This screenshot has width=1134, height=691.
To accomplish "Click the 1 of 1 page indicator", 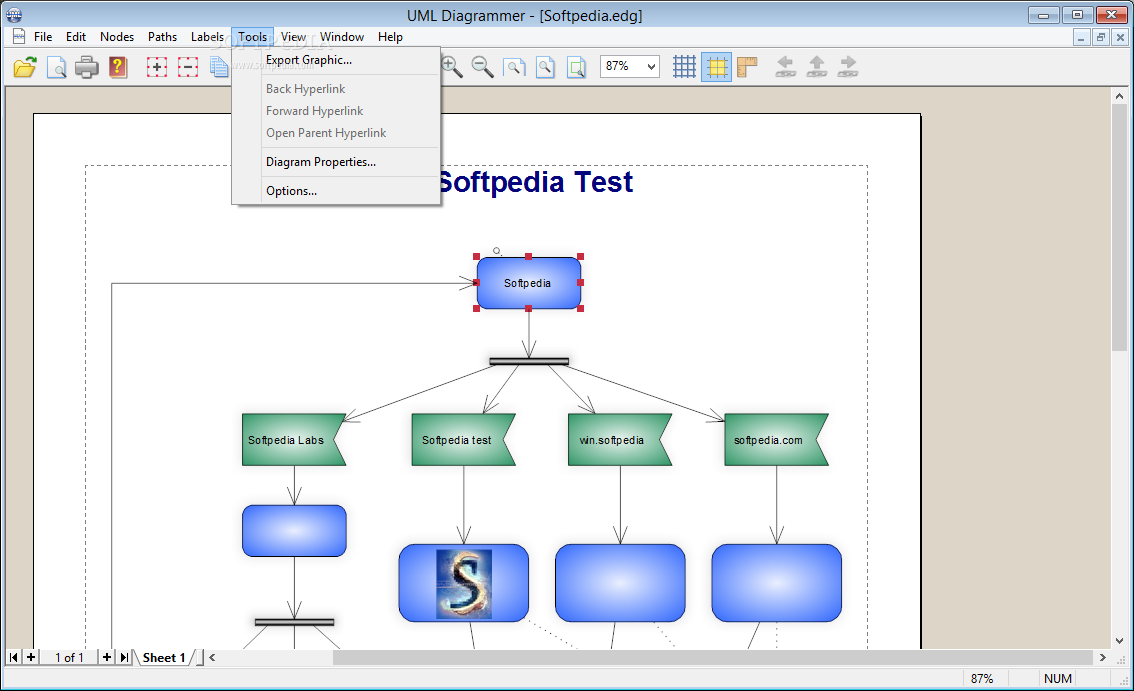I will tap(69, 657).
